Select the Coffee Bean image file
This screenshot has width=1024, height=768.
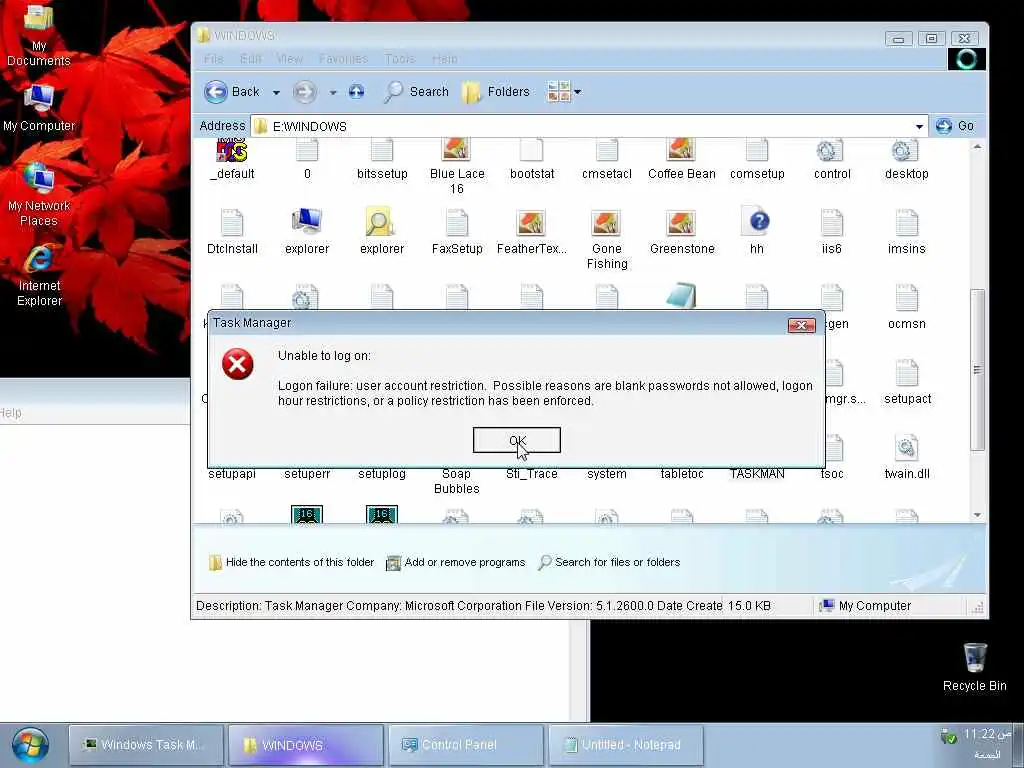tap(681, 159)
